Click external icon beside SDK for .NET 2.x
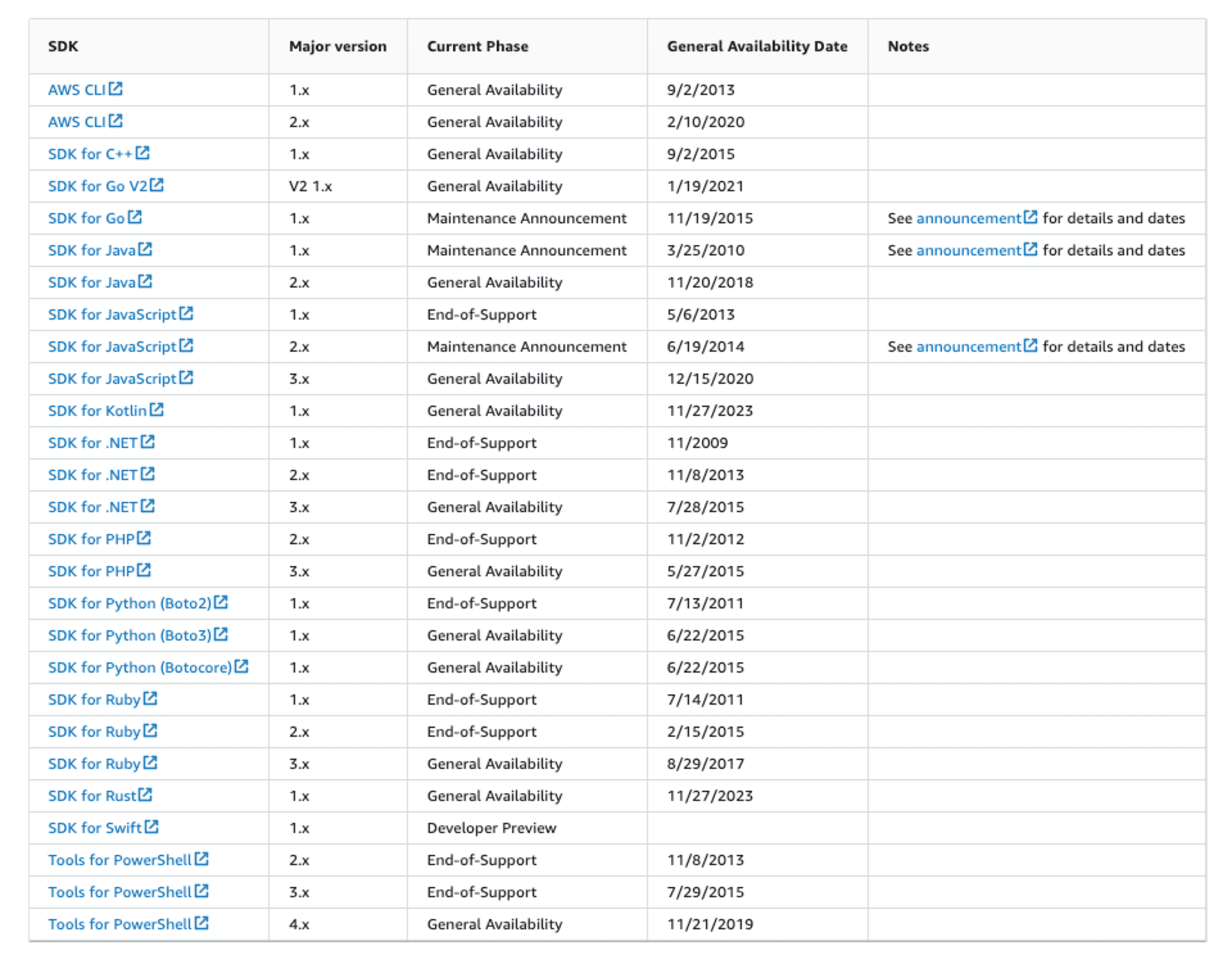Viewport: 1232px width, 955px height. (x=148, y=473)
